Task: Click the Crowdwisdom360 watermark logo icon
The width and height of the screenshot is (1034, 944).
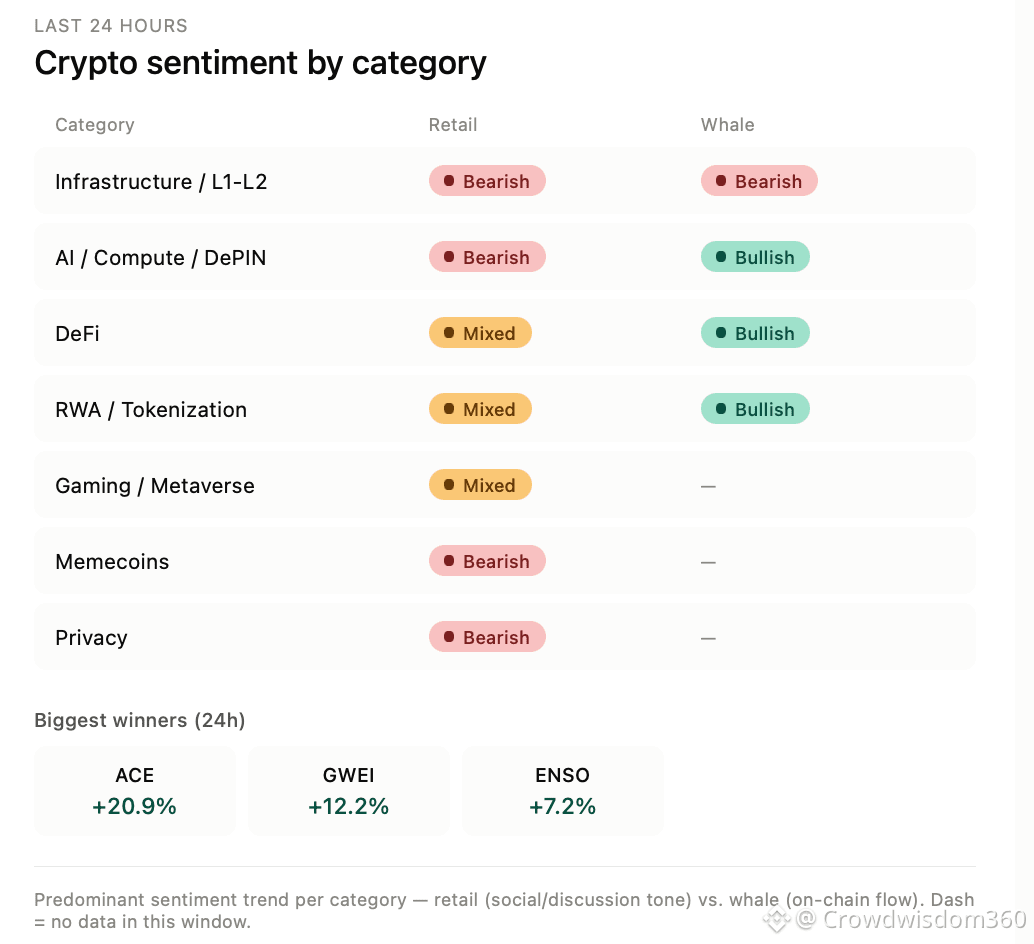Action: tap(777, 919)
